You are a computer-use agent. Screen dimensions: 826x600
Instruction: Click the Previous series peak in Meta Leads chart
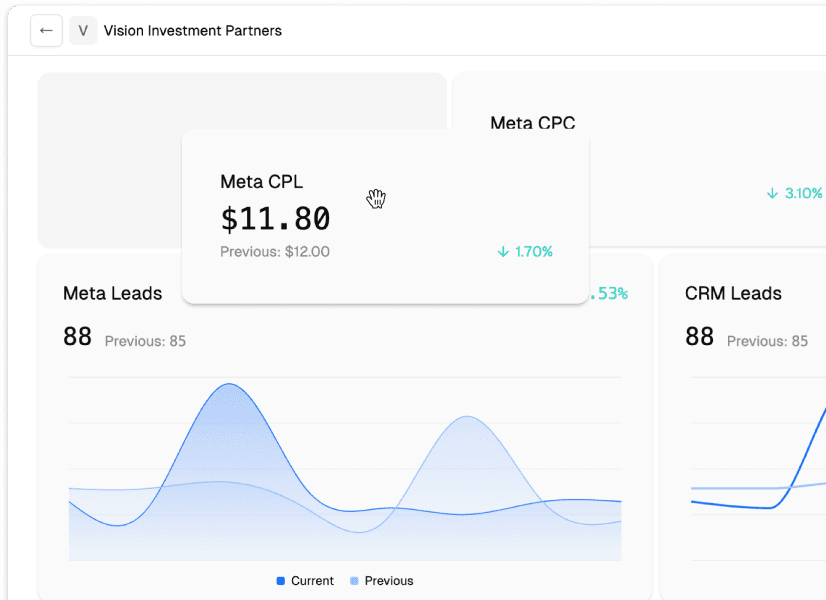pyautogui.click(x=466, y=418)
